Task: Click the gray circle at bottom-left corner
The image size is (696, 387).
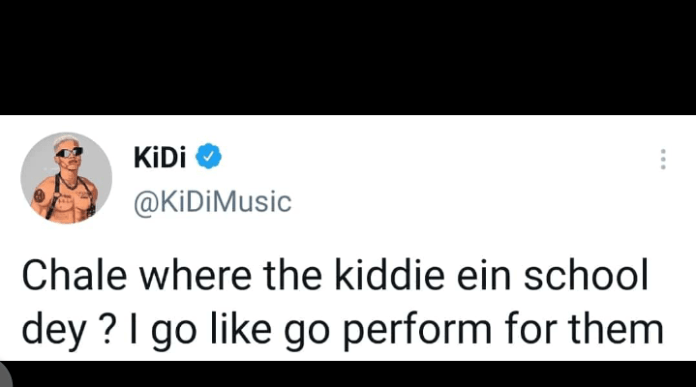Action: click(x=5, y=374)
